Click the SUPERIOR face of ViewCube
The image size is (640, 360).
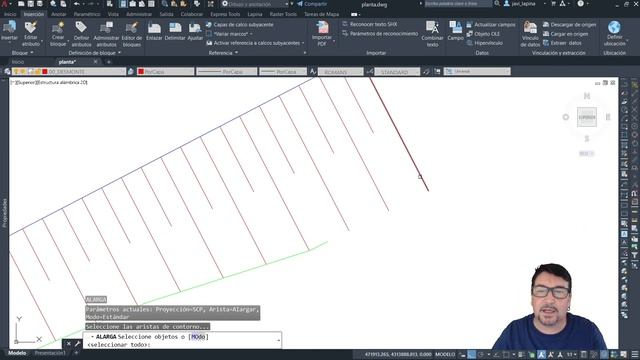click(x=587, y=117)
